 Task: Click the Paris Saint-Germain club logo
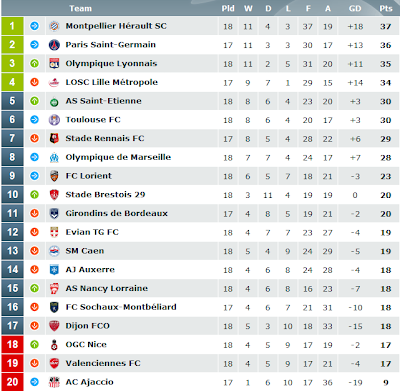(54, 45)
